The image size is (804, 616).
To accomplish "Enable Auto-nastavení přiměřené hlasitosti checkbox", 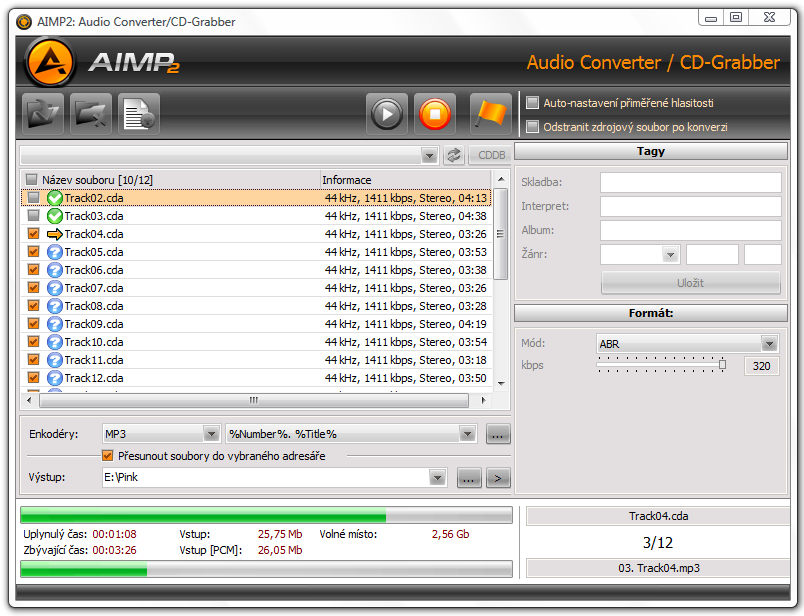I will point(533,103).
